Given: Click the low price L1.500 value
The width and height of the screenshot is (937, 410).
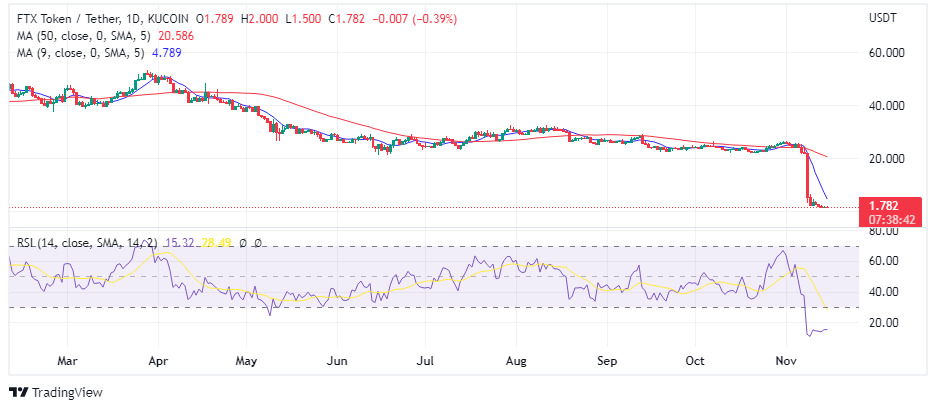Looking at the screenshot, I should pos(304,19).
